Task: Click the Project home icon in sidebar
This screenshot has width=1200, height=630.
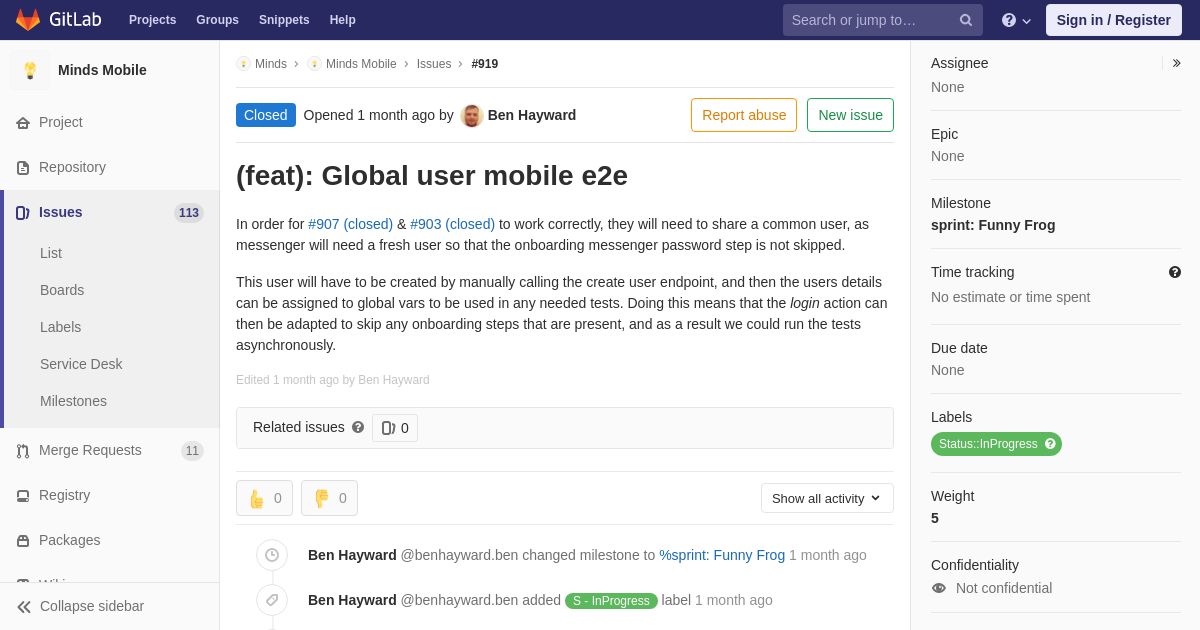Action: tap(23, 123)
